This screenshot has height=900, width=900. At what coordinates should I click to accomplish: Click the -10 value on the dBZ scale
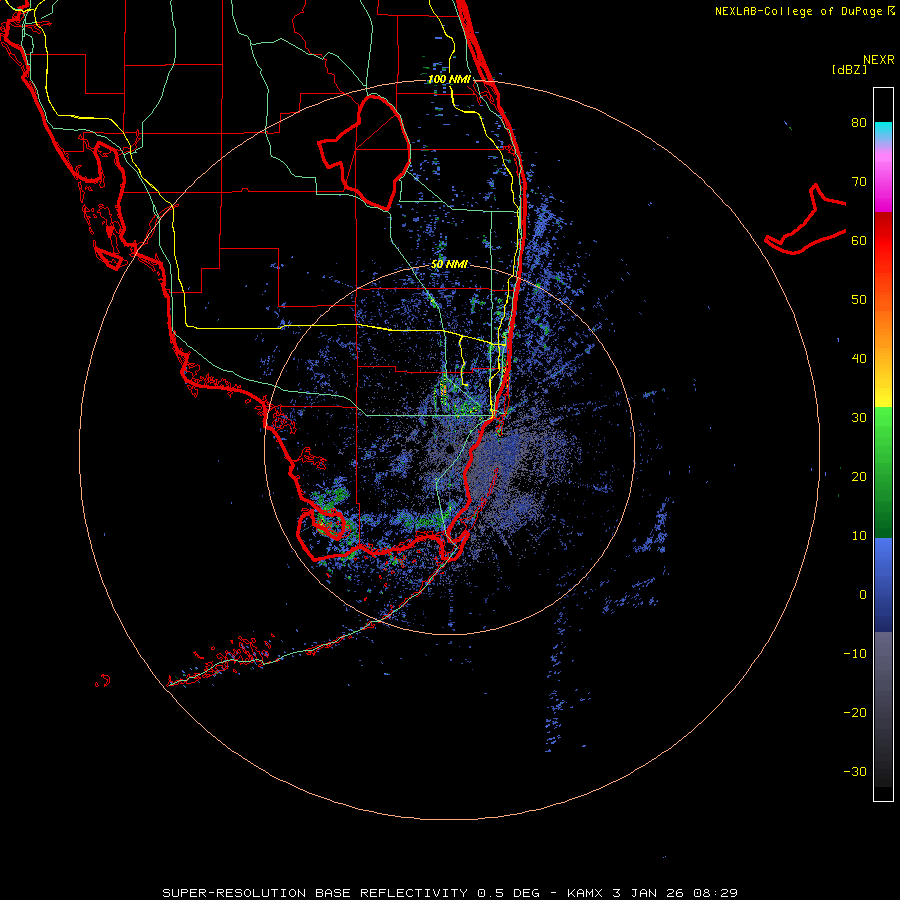[x=855, y=654]
